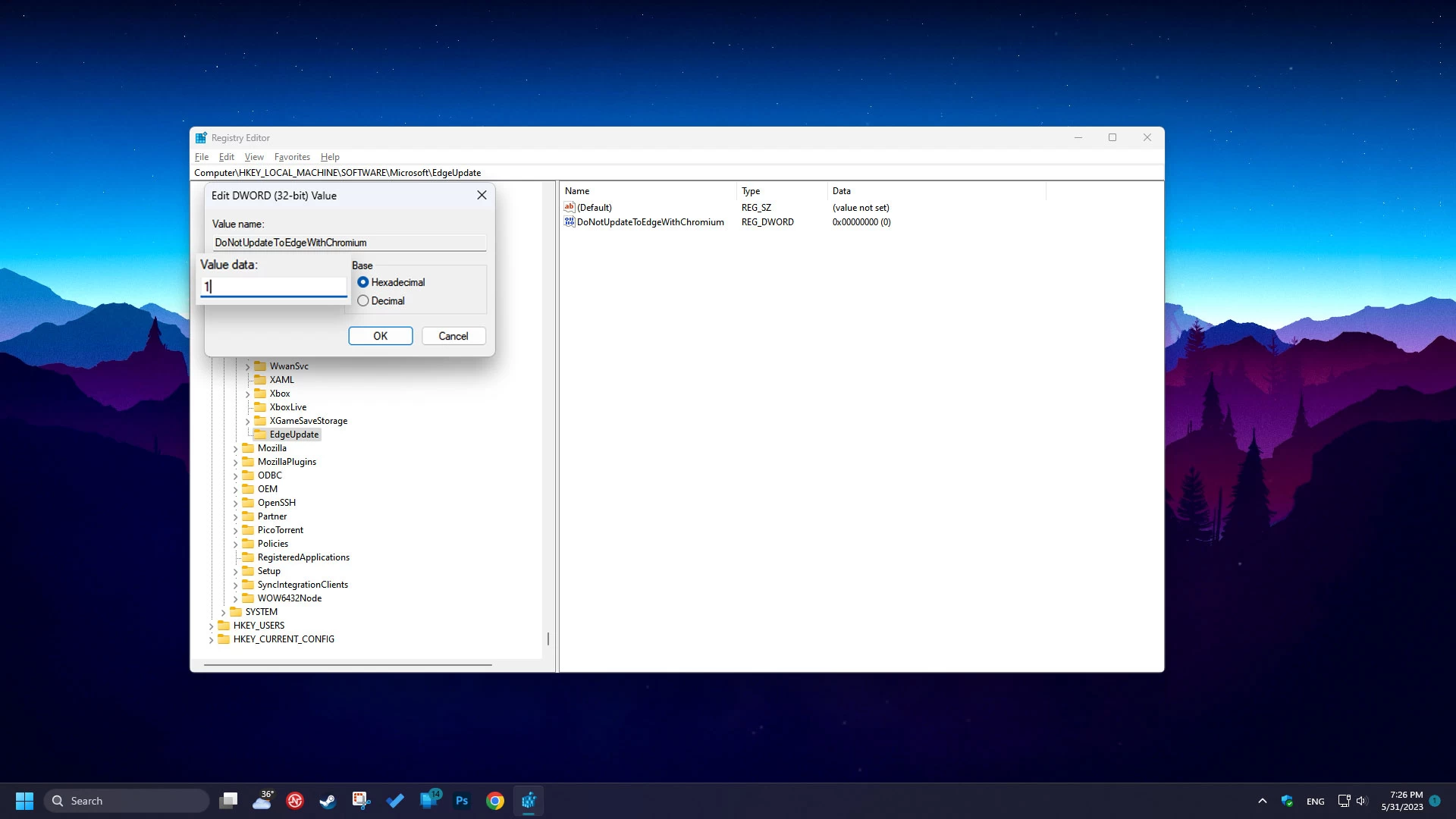Viewport: 1456px width, 819px height.
Task: Open network status tray icon
Action: coord(1344,801)
